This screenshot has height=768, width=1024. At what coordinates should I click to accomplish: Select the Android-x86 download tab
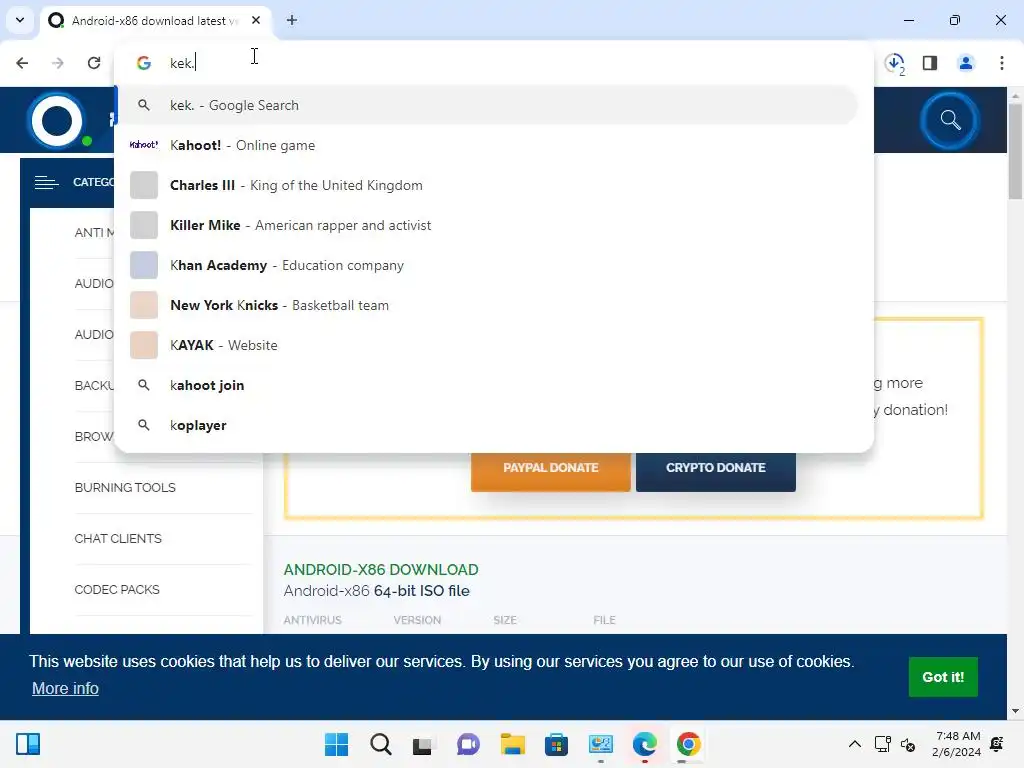[x=154, y=20]
